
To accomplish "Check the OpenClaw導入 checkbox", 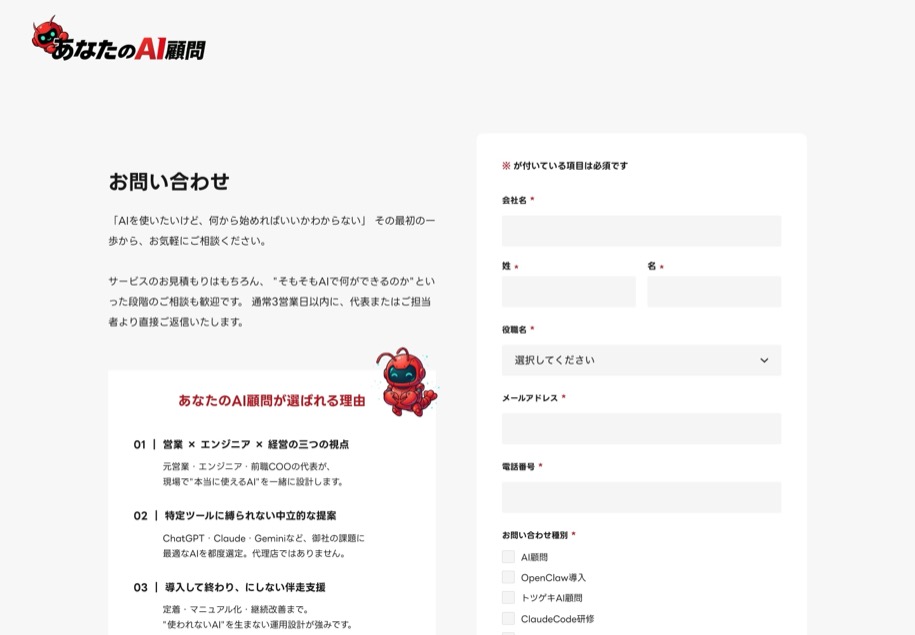I will (508, 577).
